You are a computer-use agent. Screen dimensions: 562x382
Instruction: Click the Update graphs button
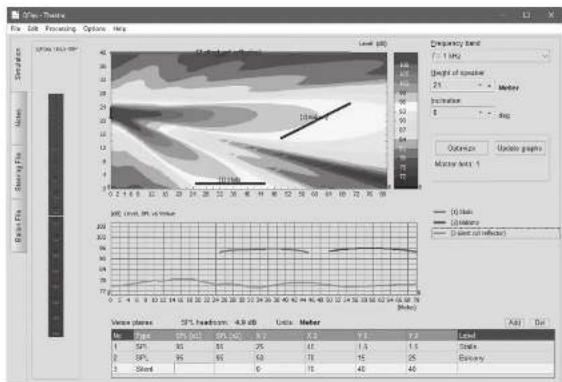520,148
